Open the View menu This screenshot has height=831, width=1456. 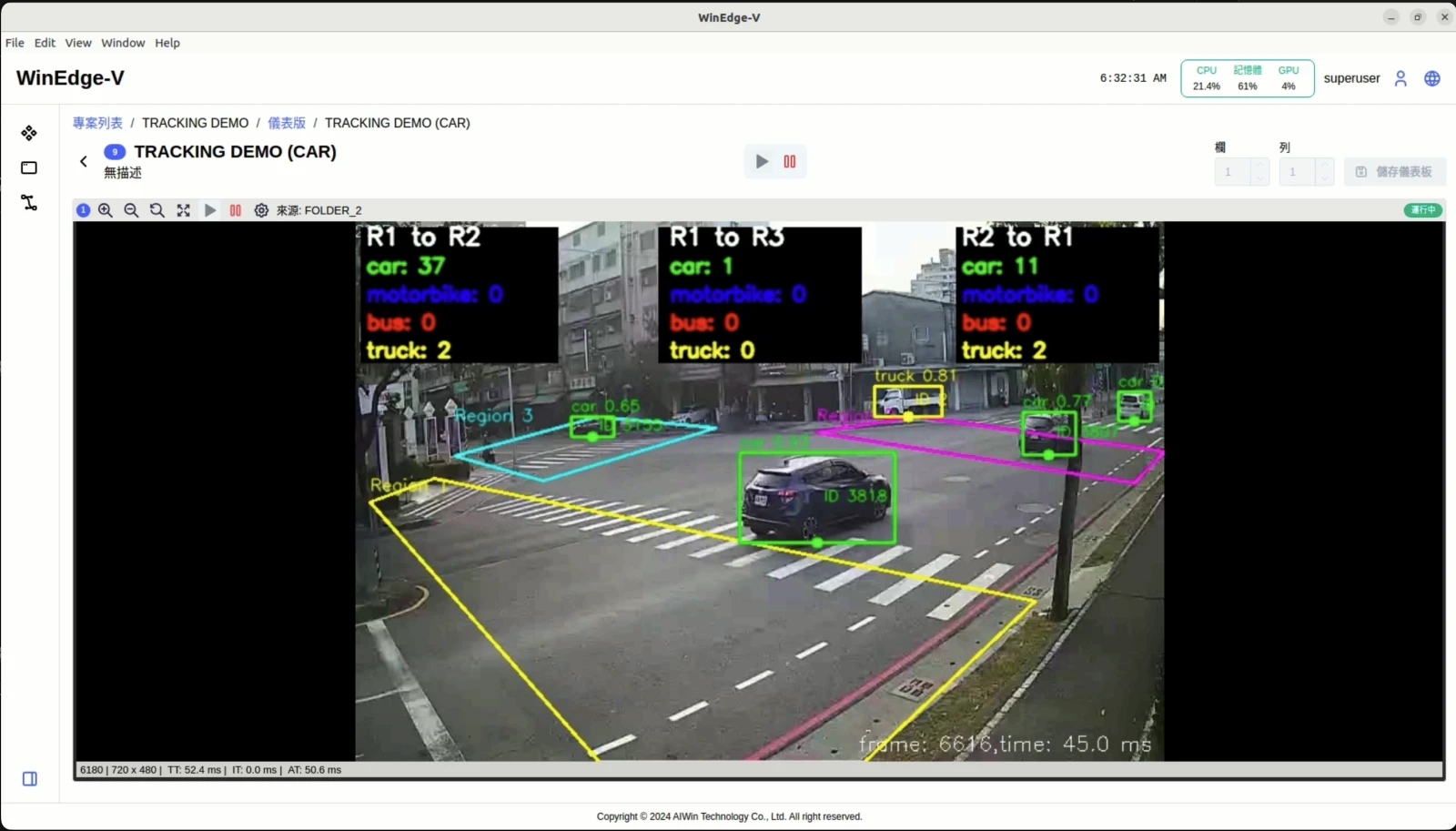pyautogui.click(x=78, y=43)
